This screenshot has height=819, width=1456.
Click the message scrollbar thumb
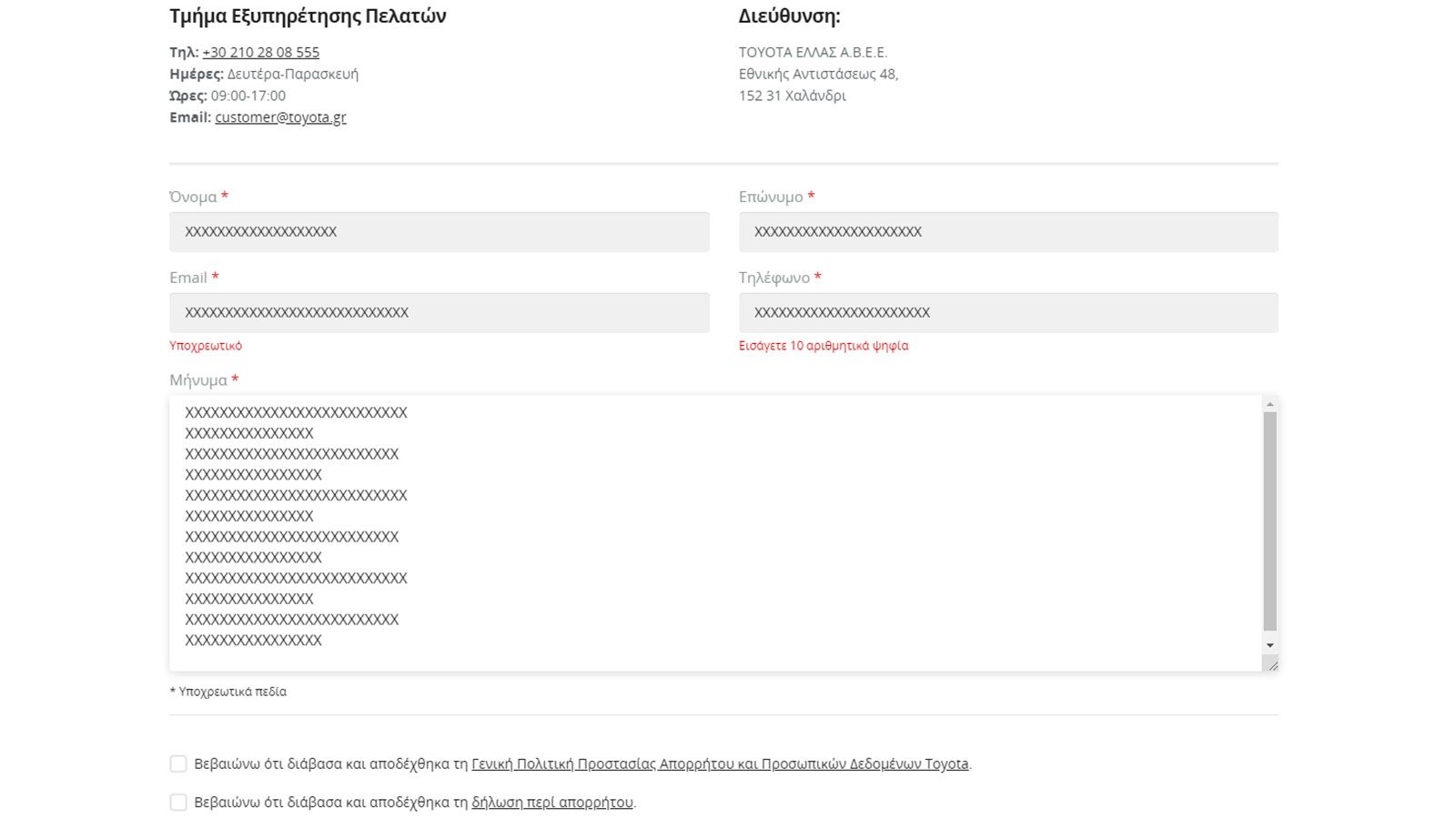click(1269, 521)
